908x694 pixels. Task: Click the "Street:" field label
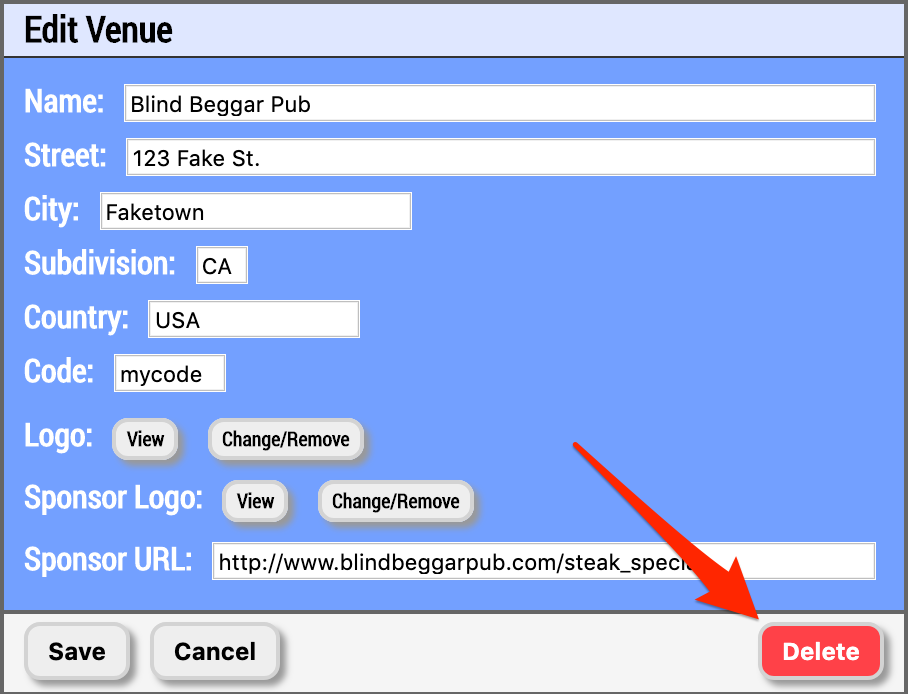tap(65, 156)
